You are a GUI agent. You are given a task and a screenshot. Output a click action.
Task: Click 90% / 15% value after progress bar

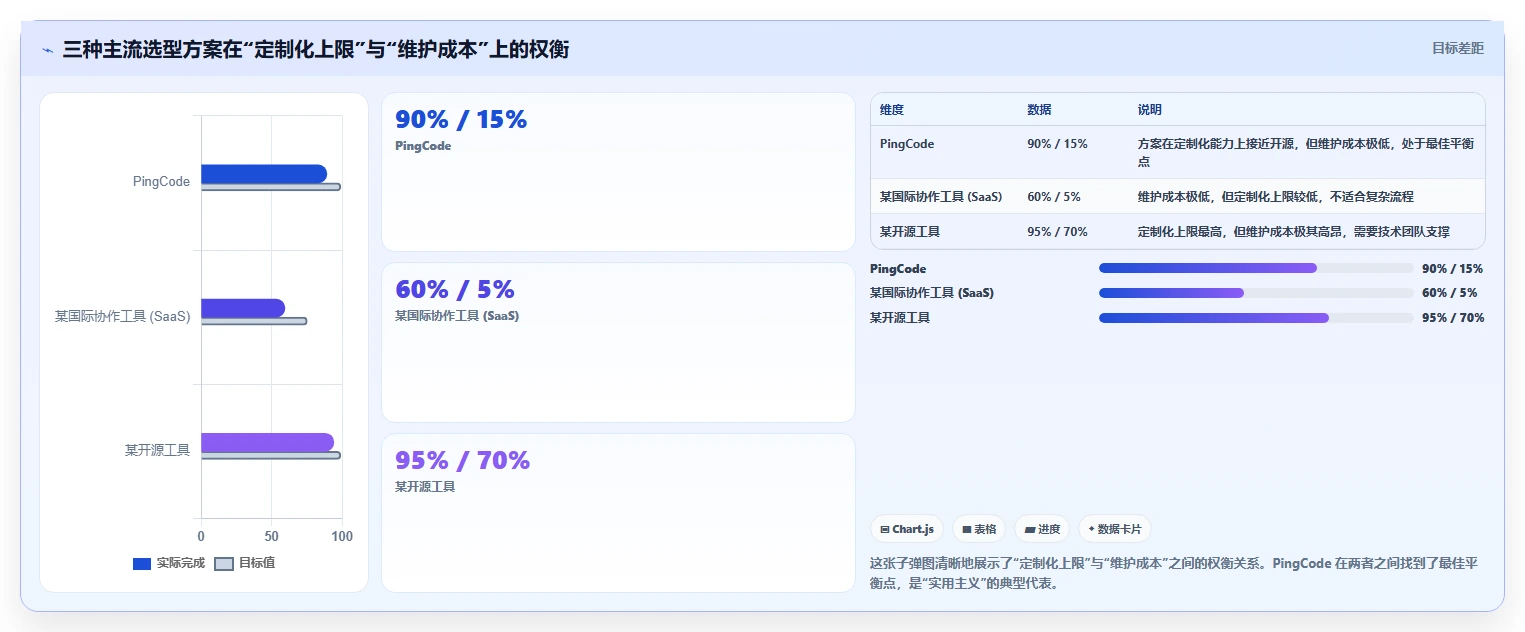[x=1452, y=269]
